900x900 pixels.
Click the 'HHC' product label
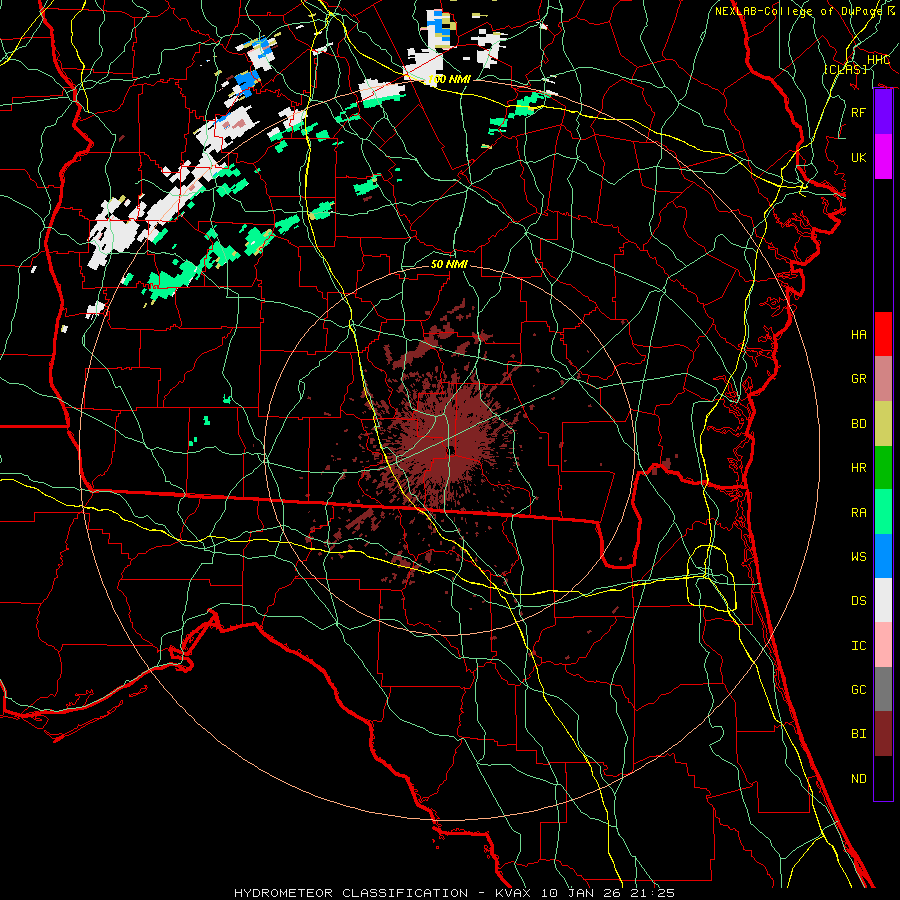pyautogui.click(x=878, y=60)
